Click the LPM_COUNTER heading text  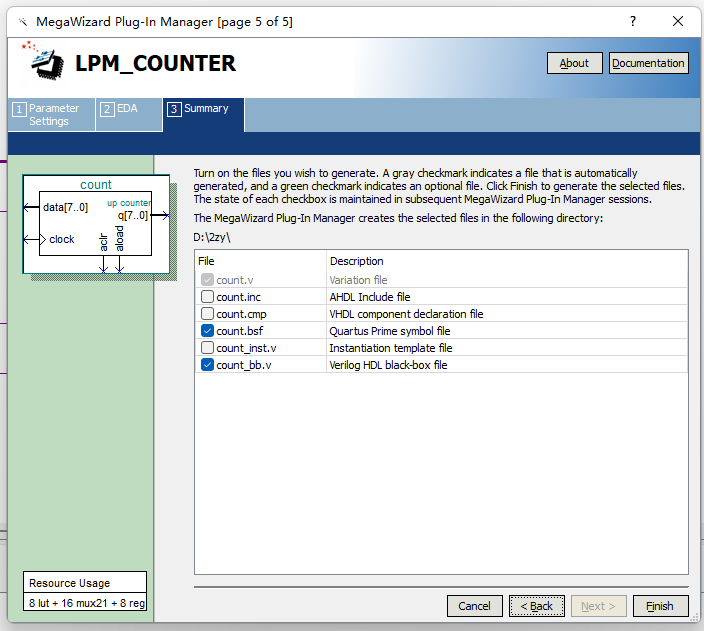pyautogui.click(x=155, y=63)
